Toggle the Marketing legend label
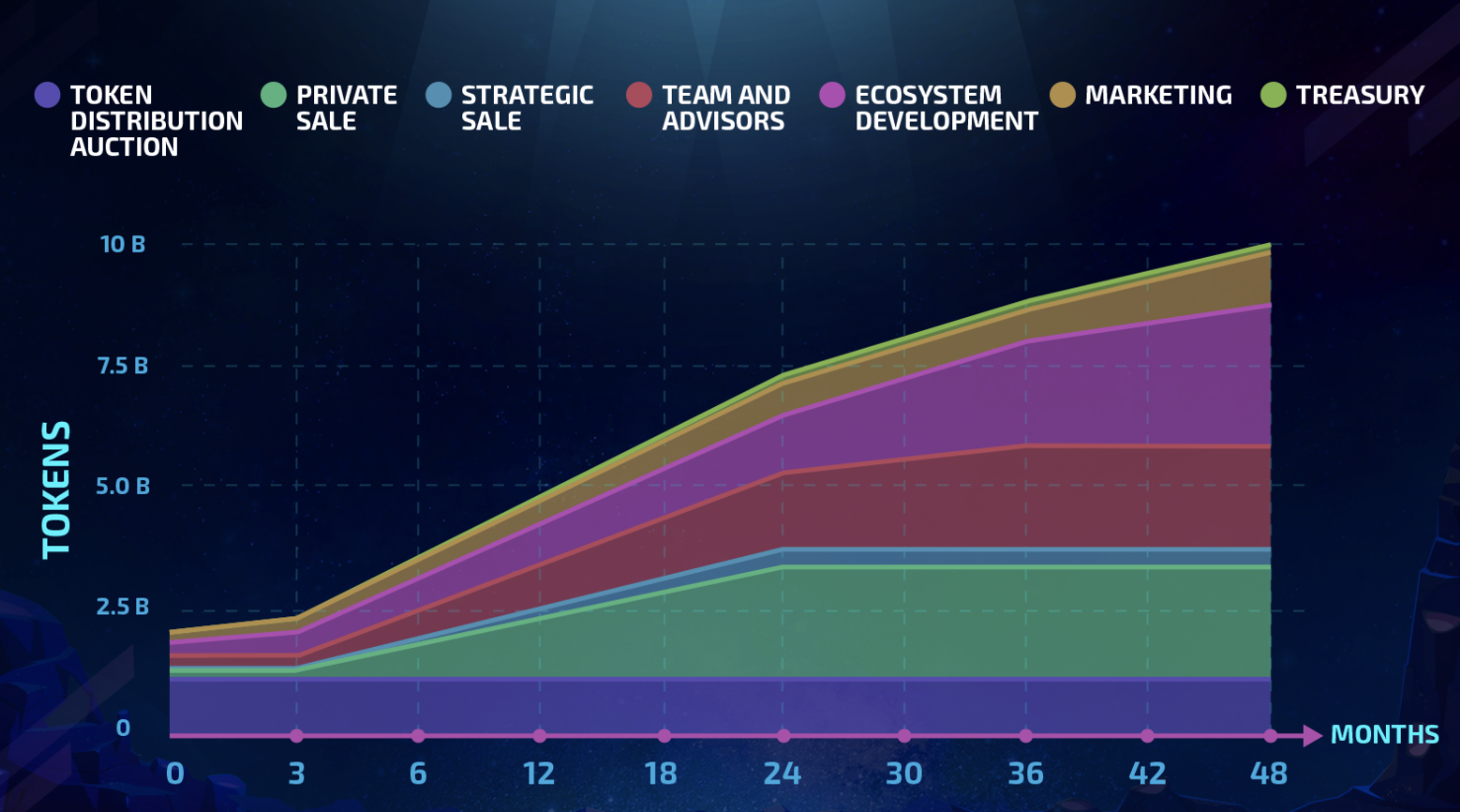 pyautogui.click(x=1159, y=95)
